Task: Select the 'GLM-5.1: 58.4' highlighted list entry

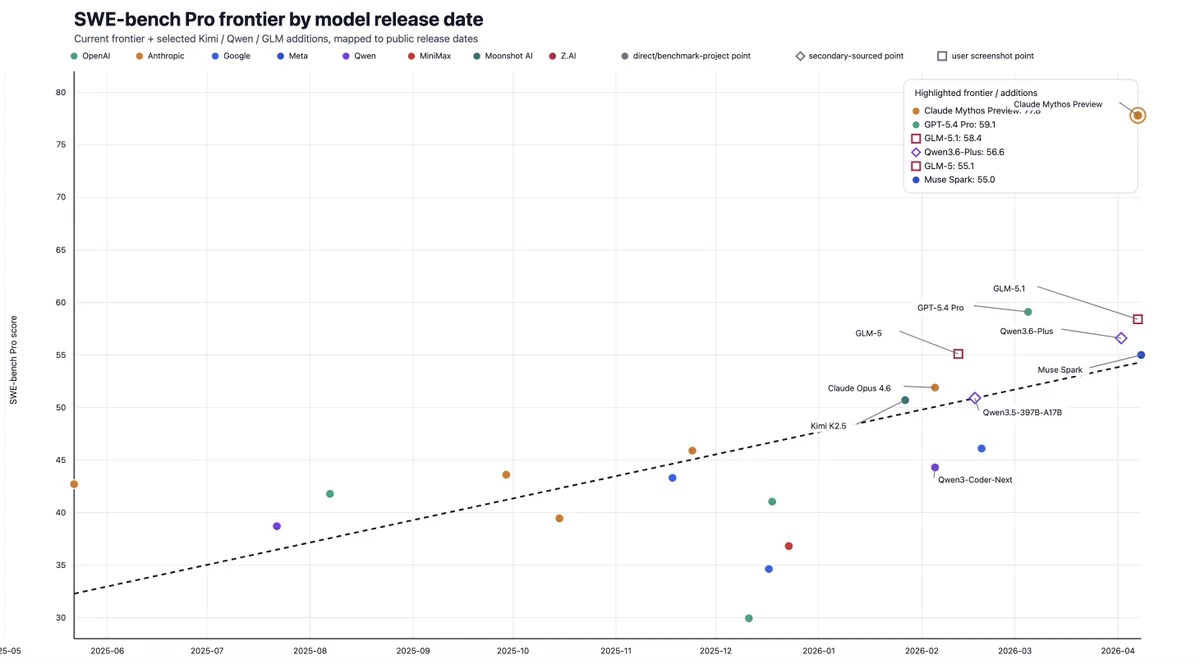Action: (946, 139)
